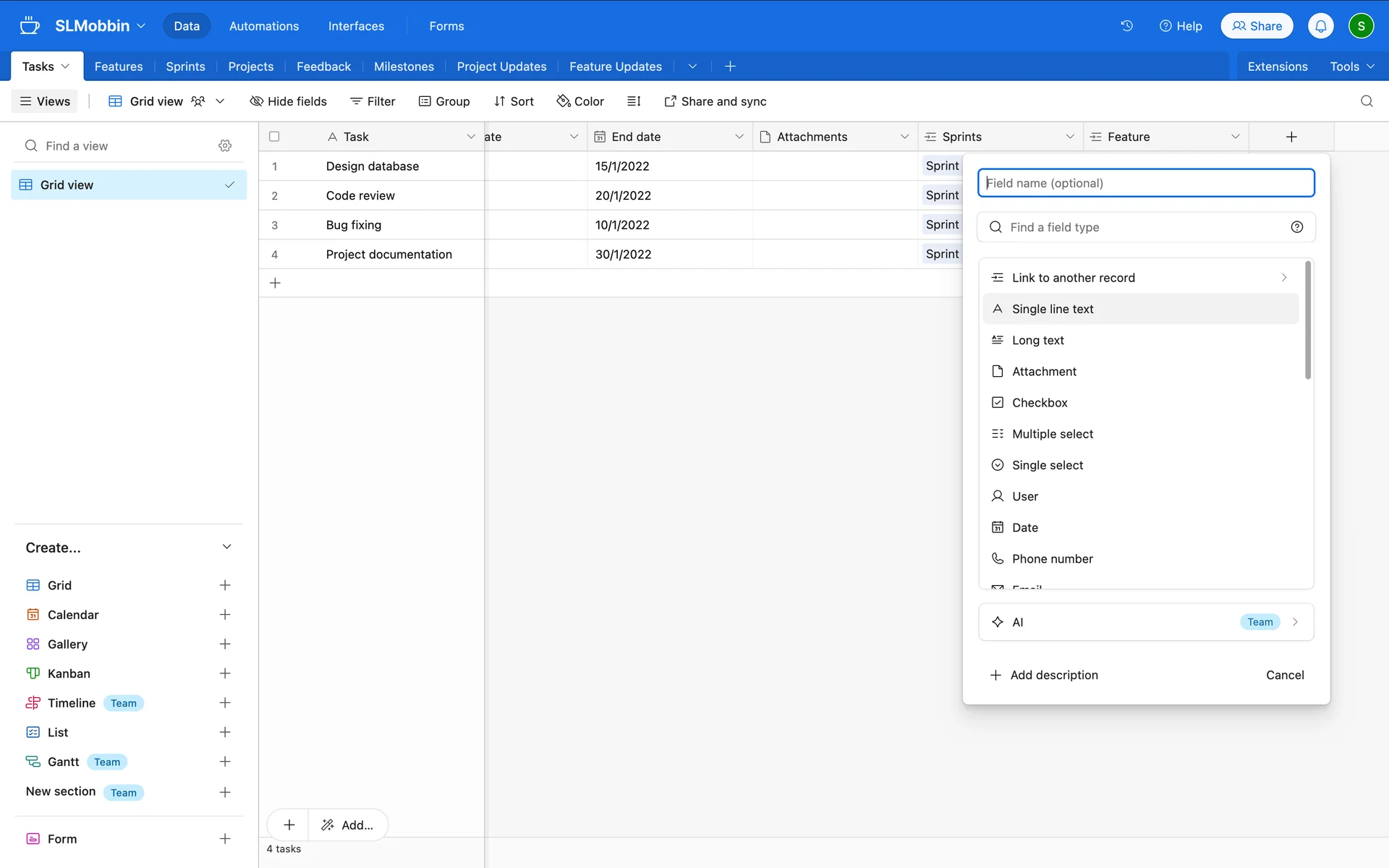Add a new table with plus tab
Screen dimensions: 1389x868
(730, 67)
